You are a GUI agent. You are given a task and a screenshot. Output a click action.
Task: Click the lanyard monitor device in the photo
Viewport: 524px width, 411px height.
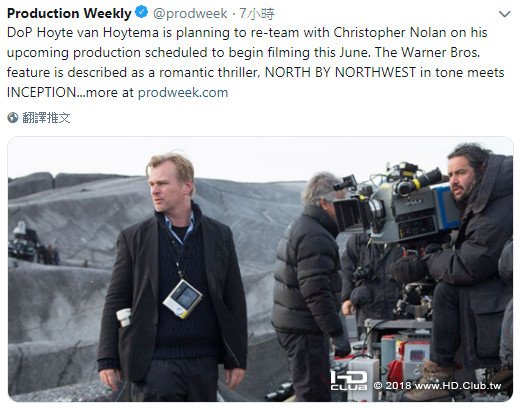(x=182, y=298)
